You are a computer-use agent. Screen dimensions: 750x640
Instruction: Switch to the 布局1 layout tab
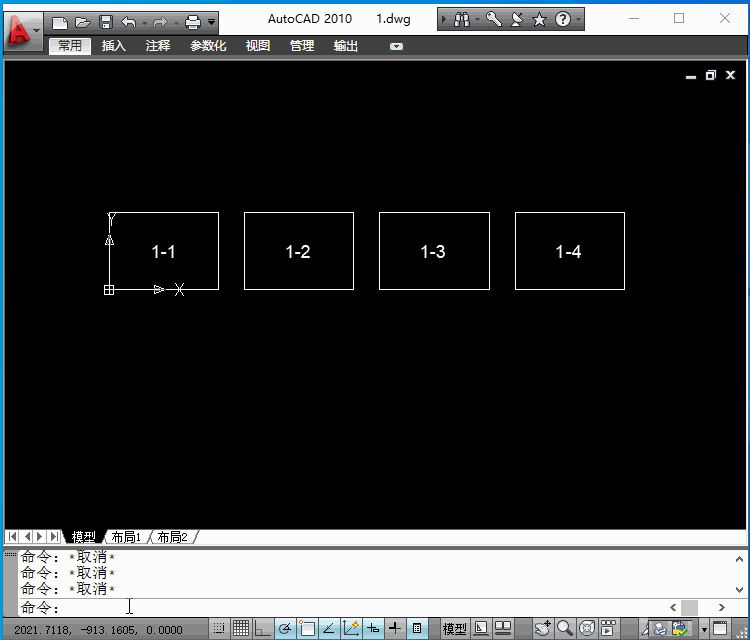(x=126, y=537)
